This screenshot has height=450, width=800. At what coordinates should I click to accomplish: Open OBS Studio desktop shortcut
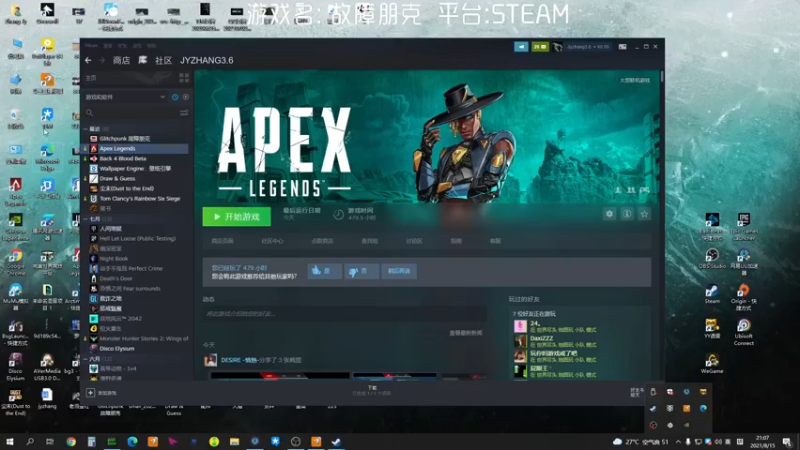712,258
